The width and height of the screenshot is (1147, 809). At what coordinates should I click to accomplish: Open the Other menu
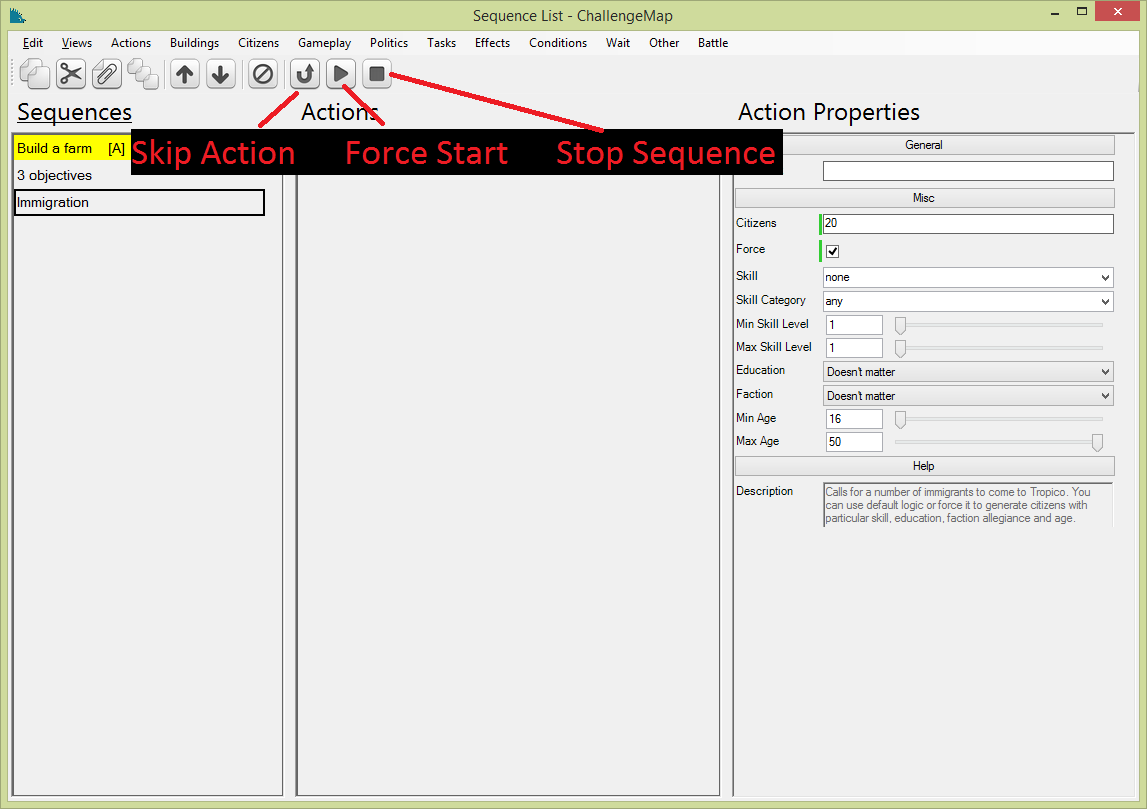click(x=664, y=42)
